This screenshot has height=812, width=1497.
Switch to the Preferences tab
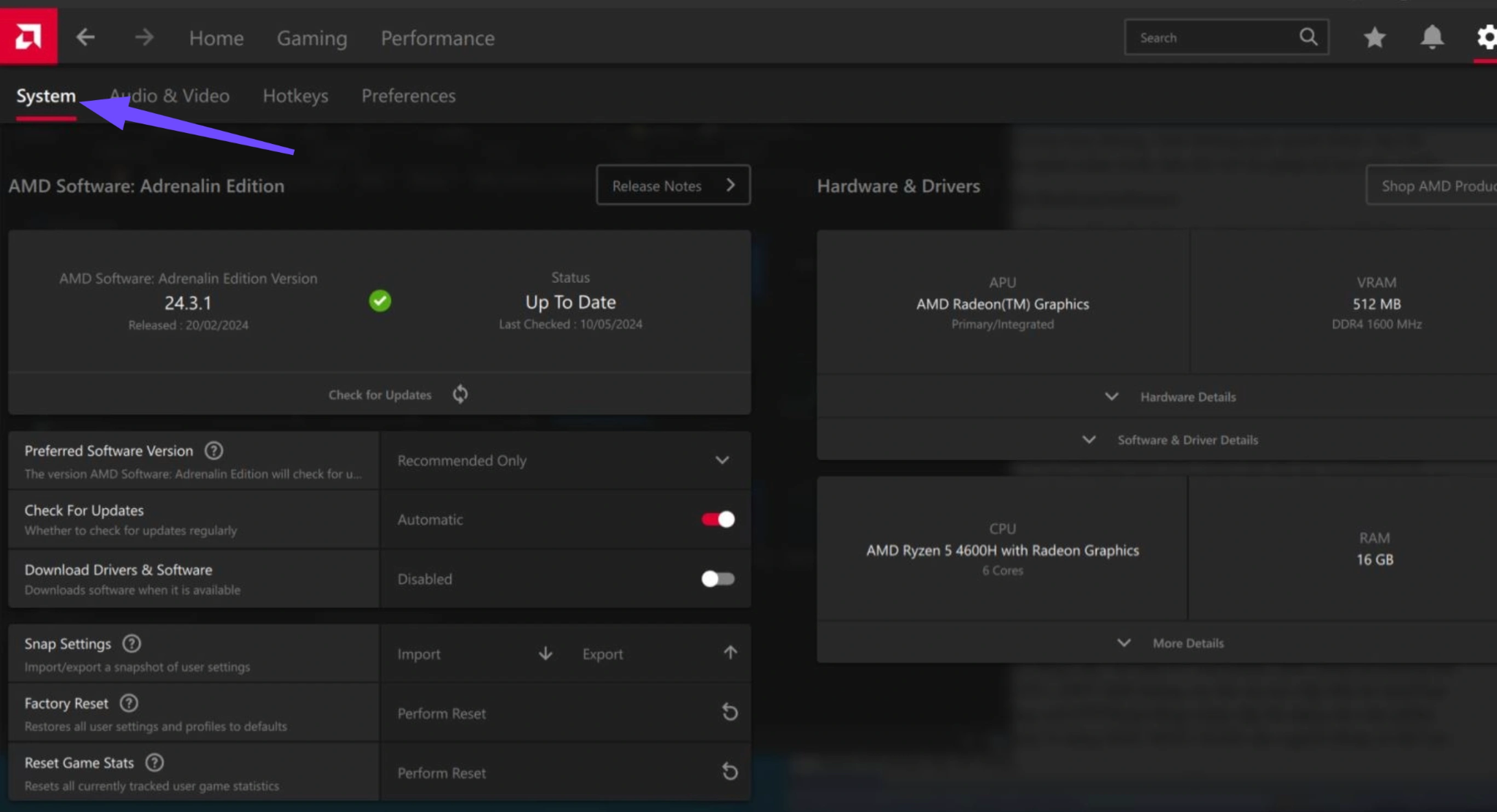click(x=409, y=96)
